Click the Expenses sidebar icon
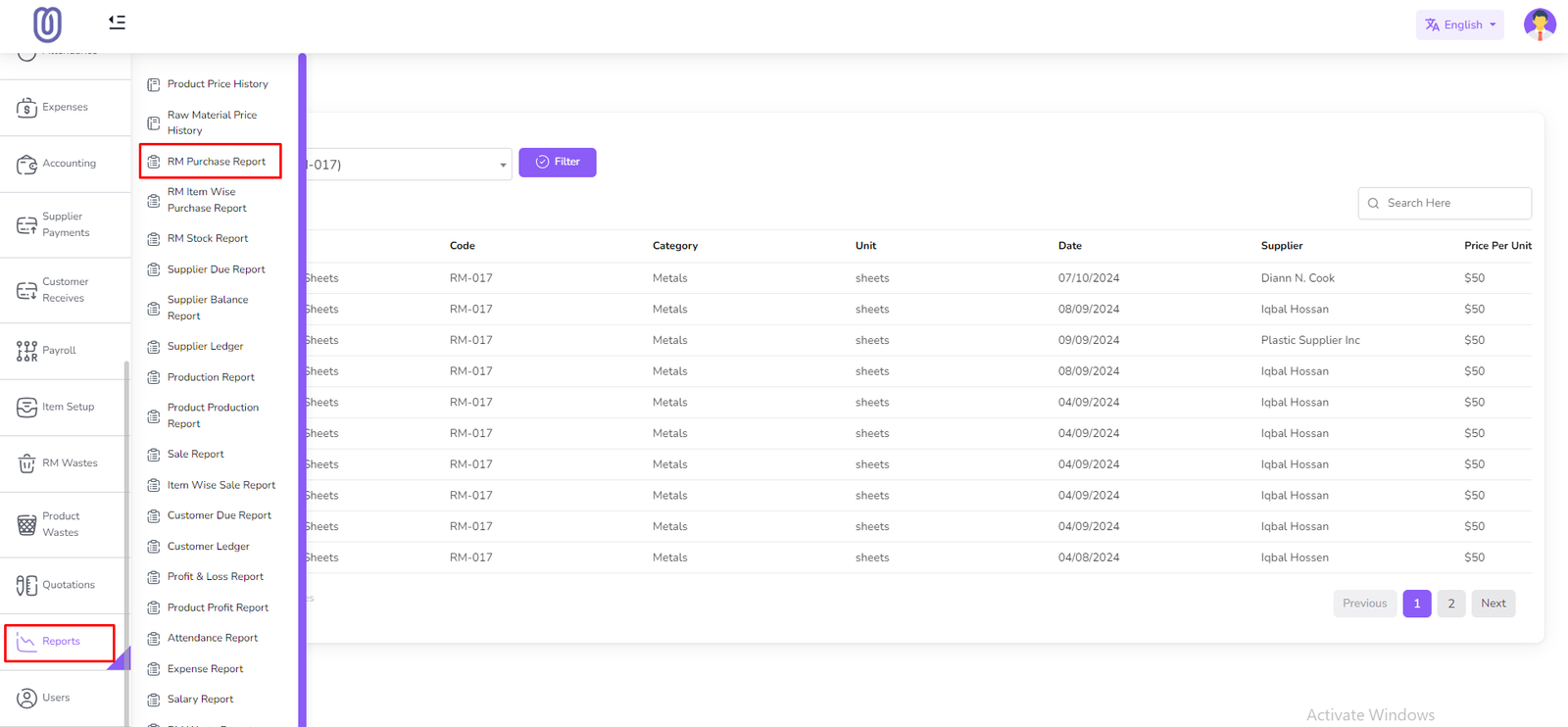 tap(26, 108)
